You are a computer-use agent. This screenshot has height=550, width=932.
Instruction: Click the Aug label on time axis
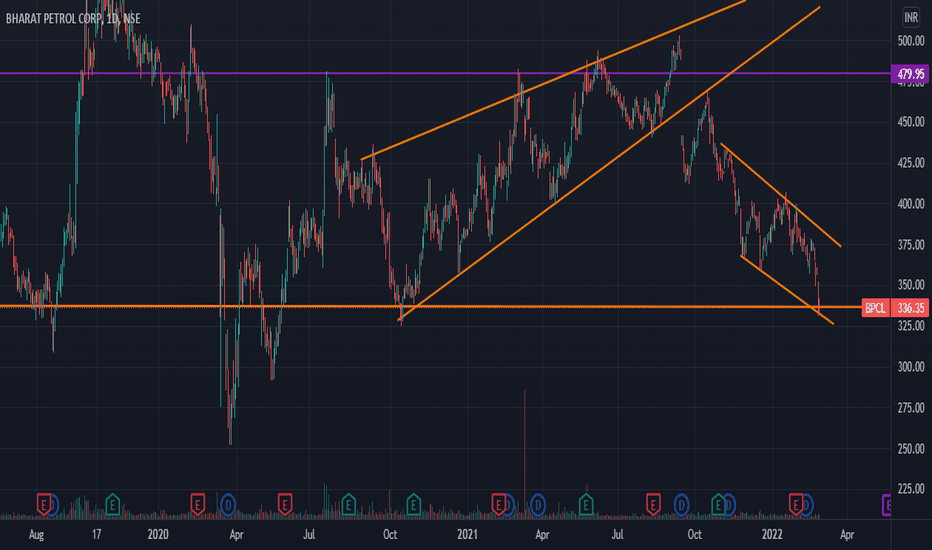tap(36, 535)
